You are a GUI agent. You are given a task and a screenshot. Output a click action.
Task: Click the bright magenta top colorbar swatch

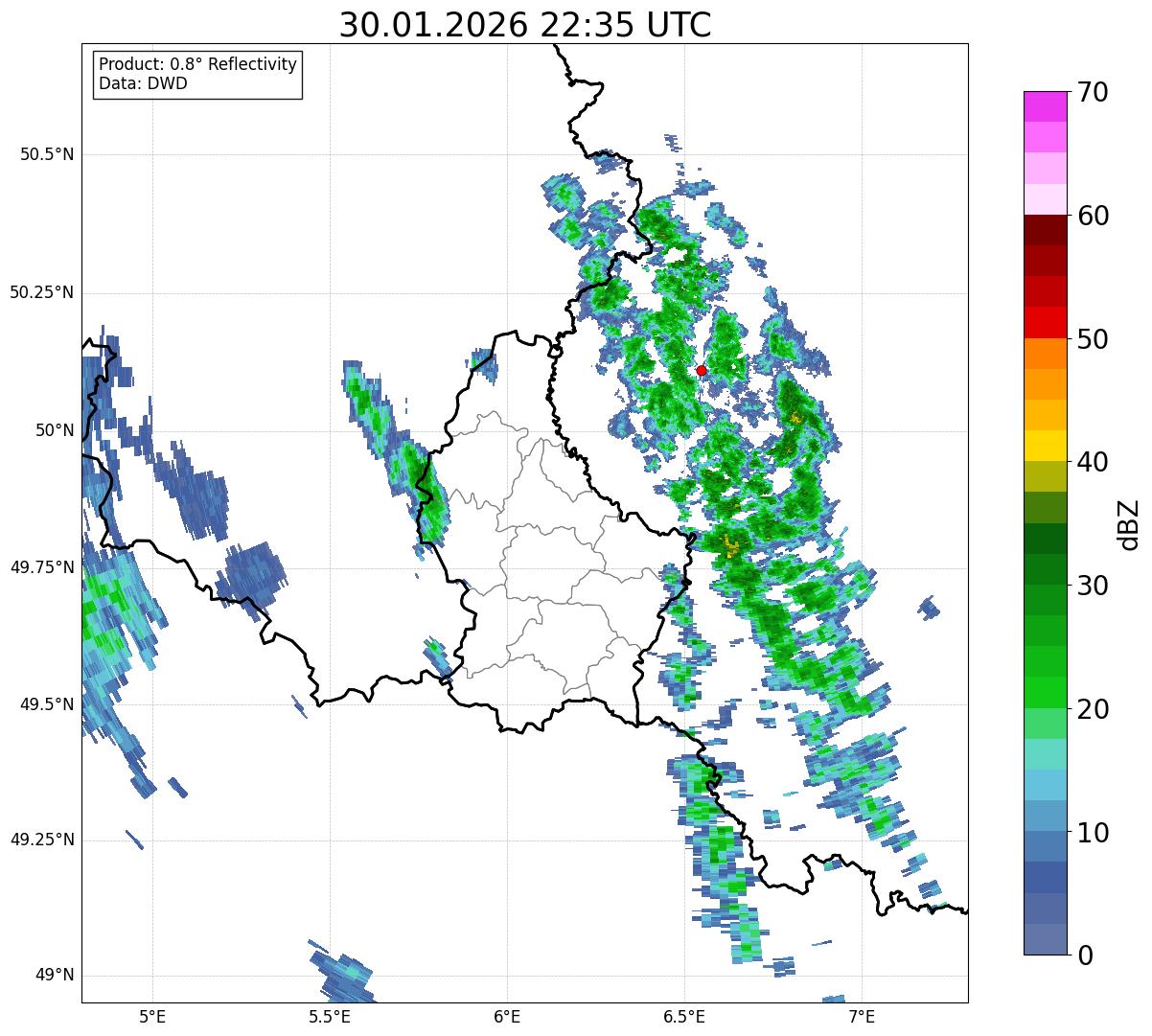click(x=1045, y=106)
